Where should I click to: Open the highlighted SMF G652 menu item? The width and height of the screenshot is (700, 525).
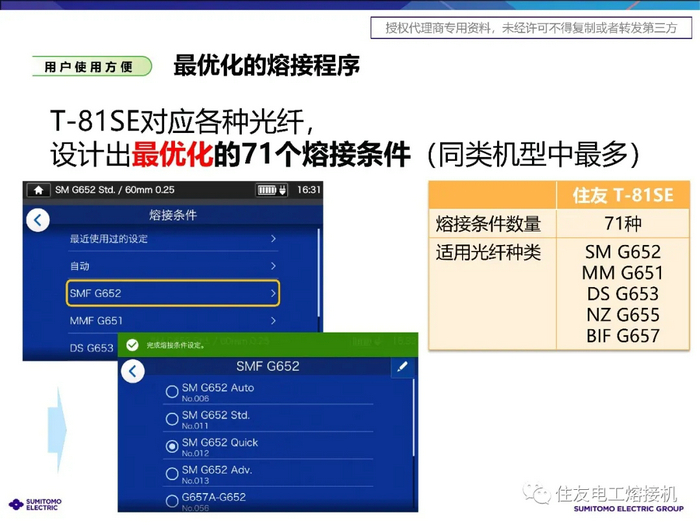coord(172,293)
